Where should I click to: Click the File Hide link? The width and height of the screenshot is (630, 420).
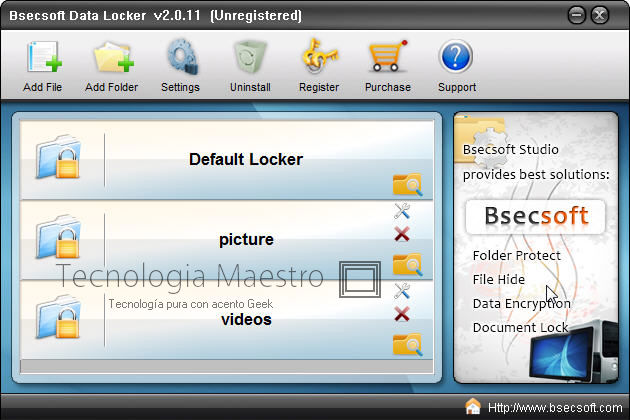click(499, 280)
